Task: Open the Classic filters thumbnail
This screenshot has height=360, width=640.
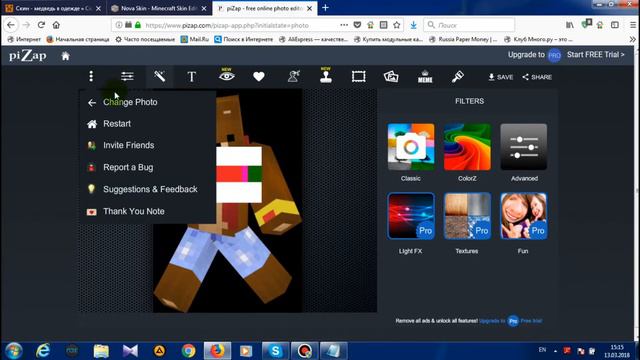Action: tap(411, 147)
